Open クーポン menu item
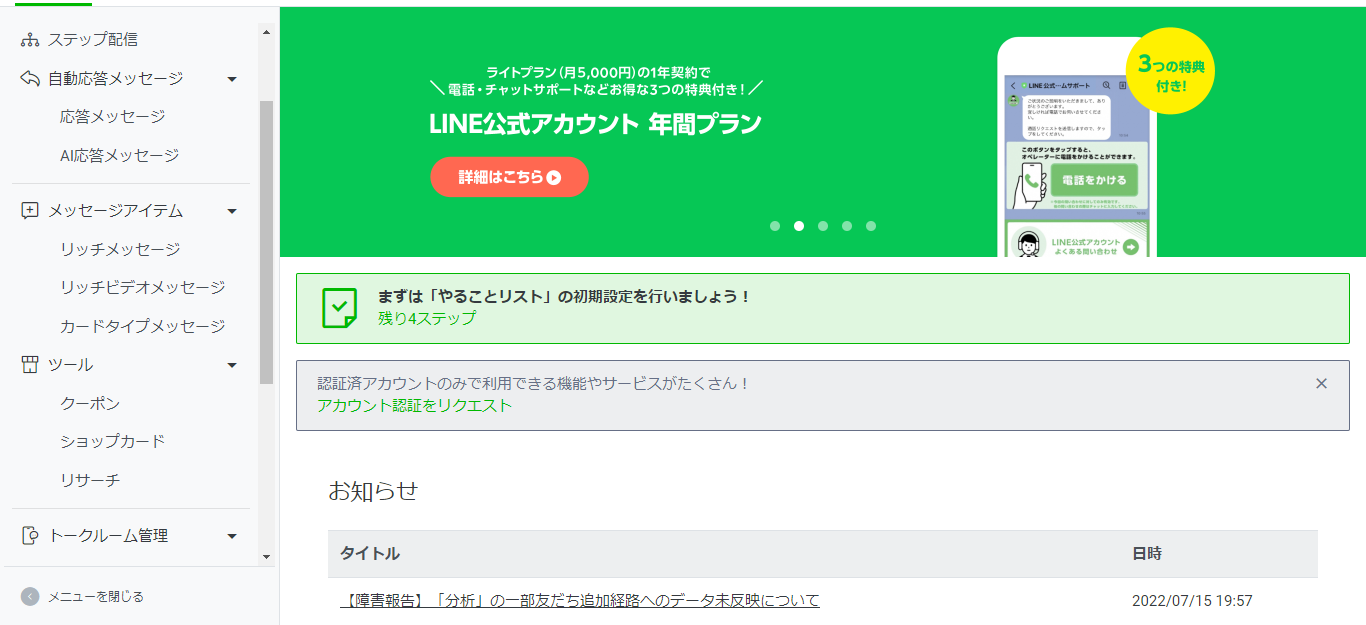1366x625 pixels. click(x=90, y=404)
